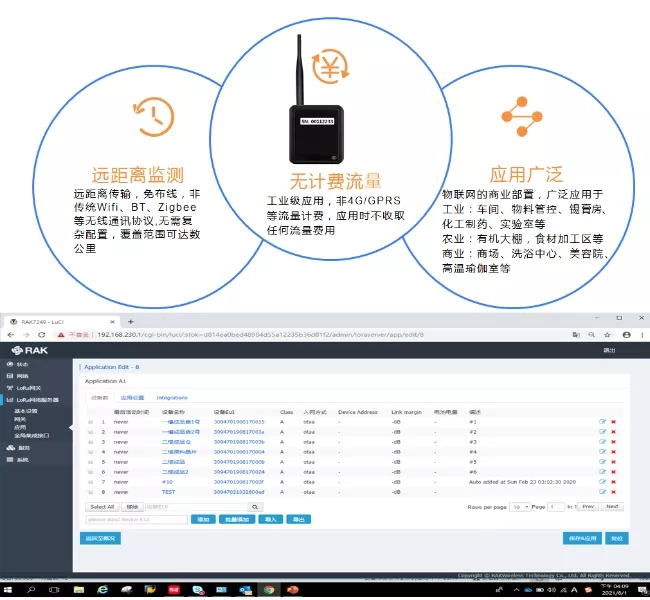Click the blue save application button
The image size is (650, 600).
coord(582,538)
